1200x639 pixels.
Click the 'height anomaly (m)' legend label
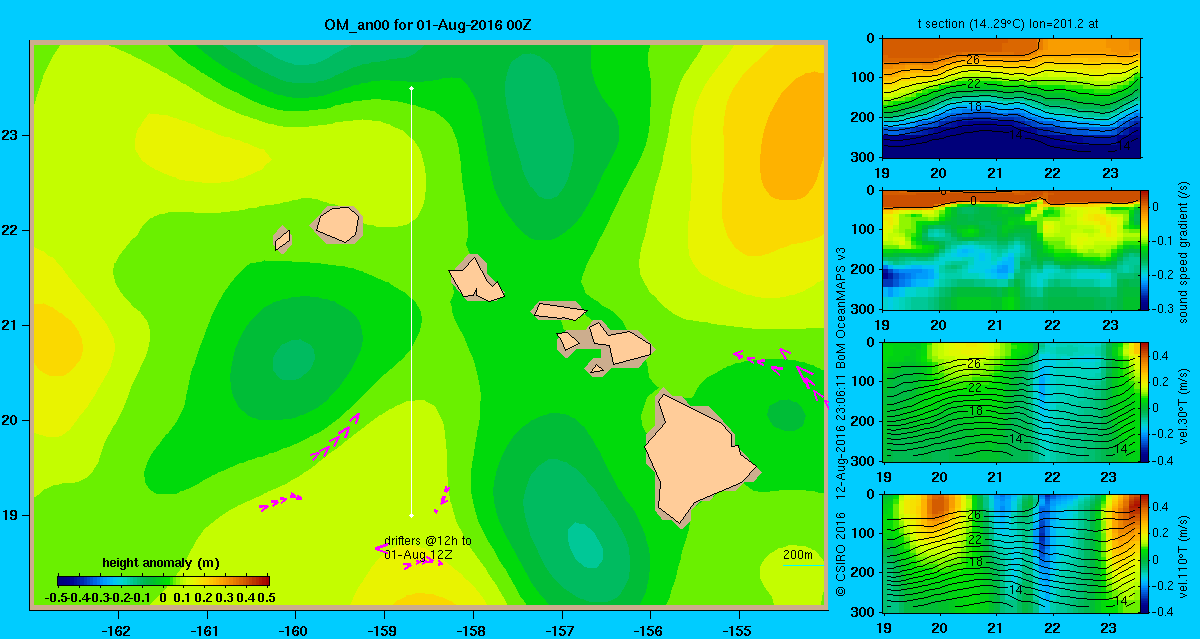coord(162,563)
